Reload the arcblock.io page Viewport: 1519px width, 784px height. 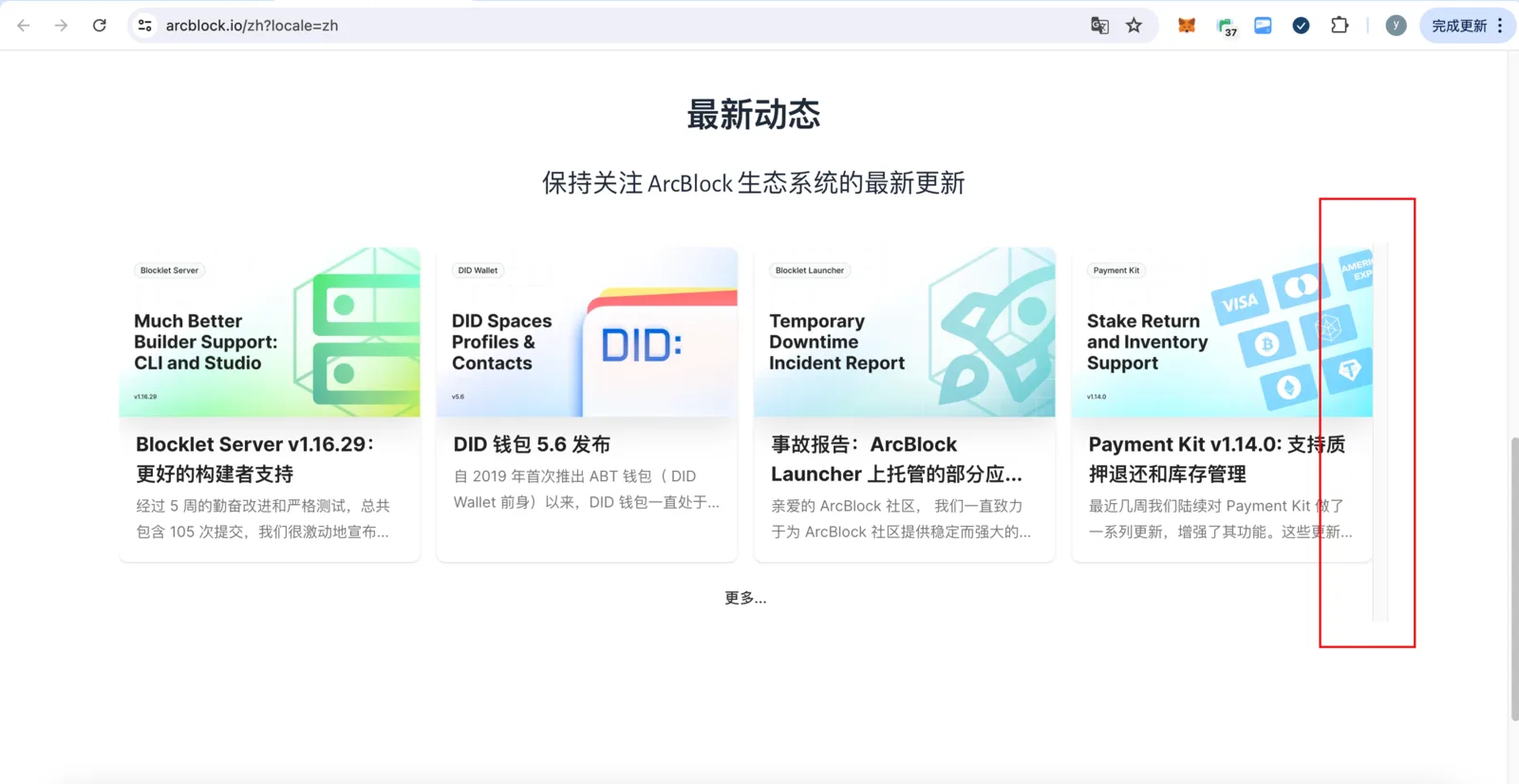coord(100,26)
